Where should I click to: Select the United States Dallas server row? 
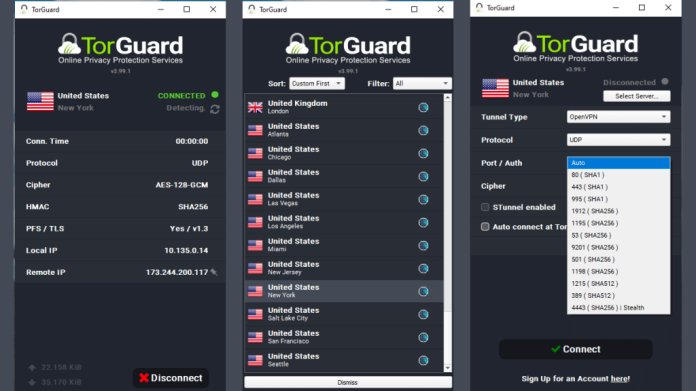[344, 176]
